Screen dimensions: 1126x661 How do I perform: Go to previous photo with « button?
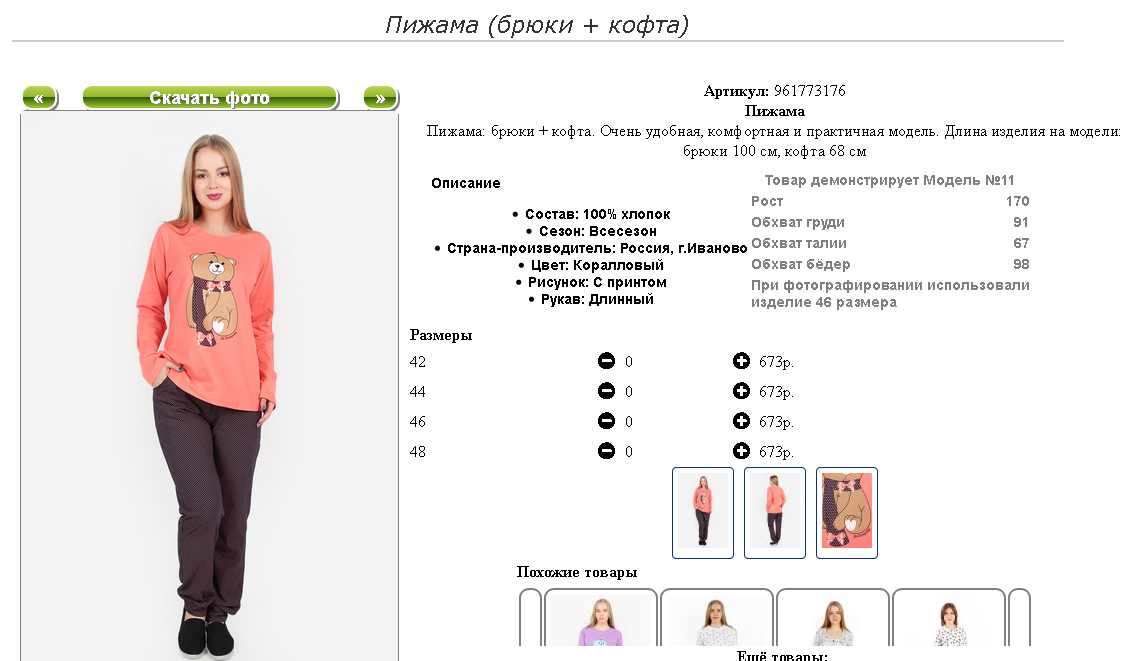point(39,98)
